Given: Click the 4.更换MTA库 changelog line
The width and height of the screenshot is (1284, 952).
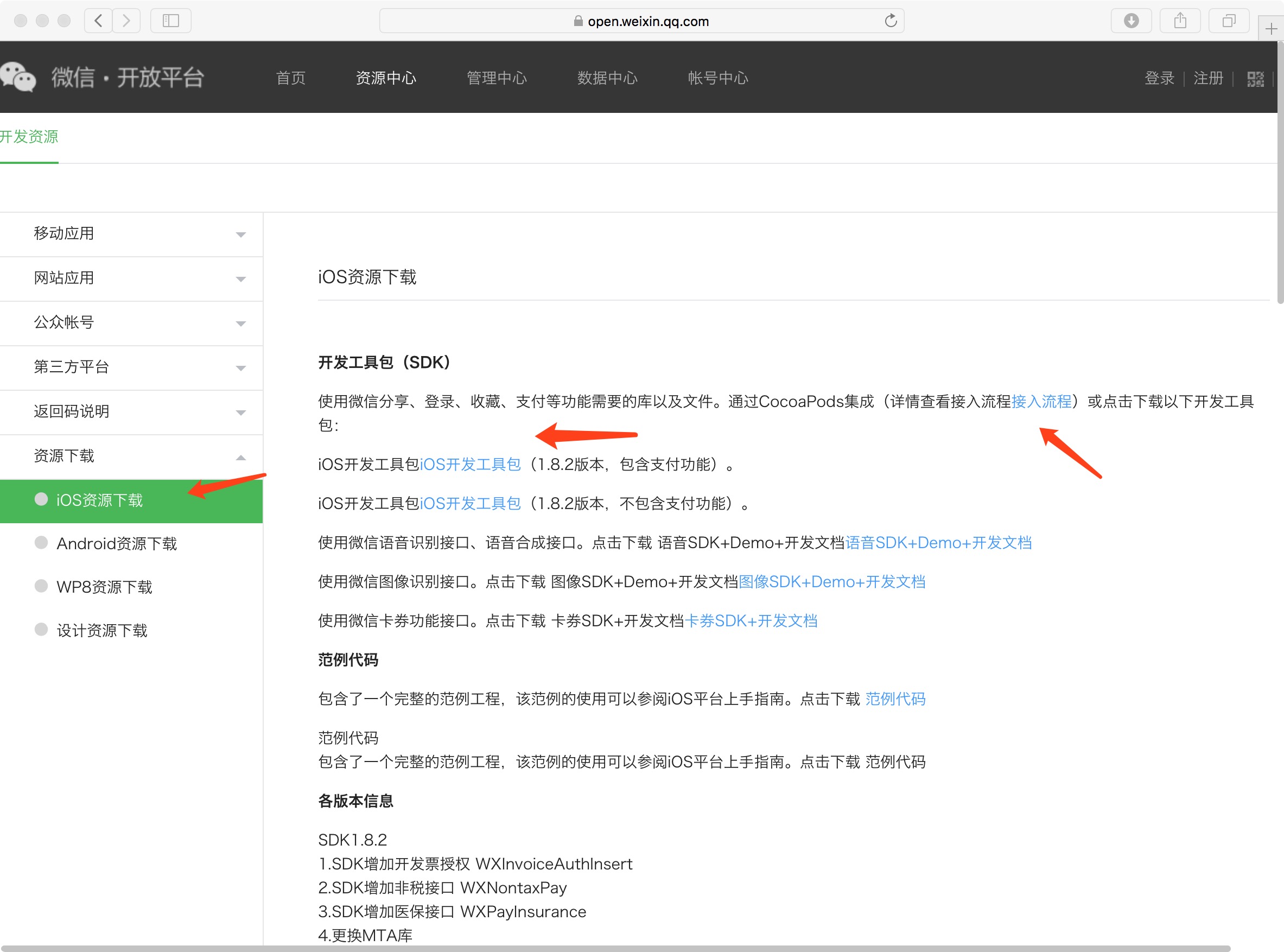Looking at the screenshot, I should (x=365, y=936).
